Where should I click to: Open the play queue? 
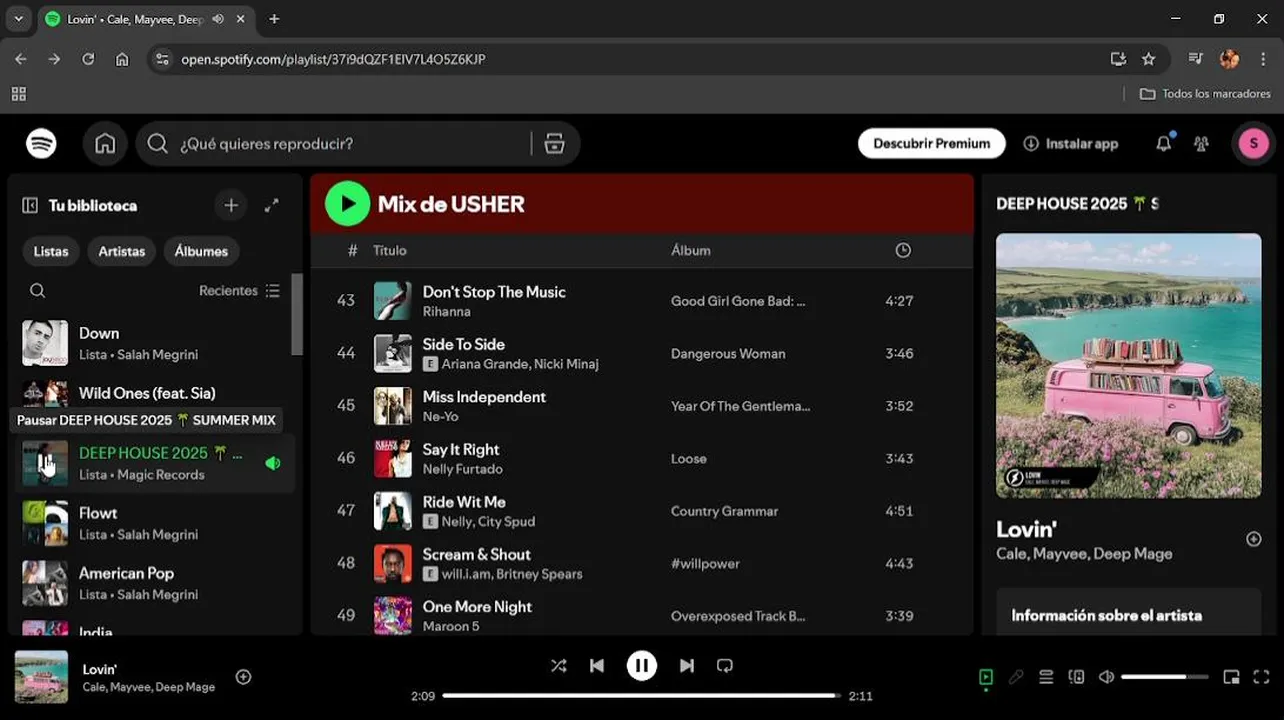point(1046,677)
